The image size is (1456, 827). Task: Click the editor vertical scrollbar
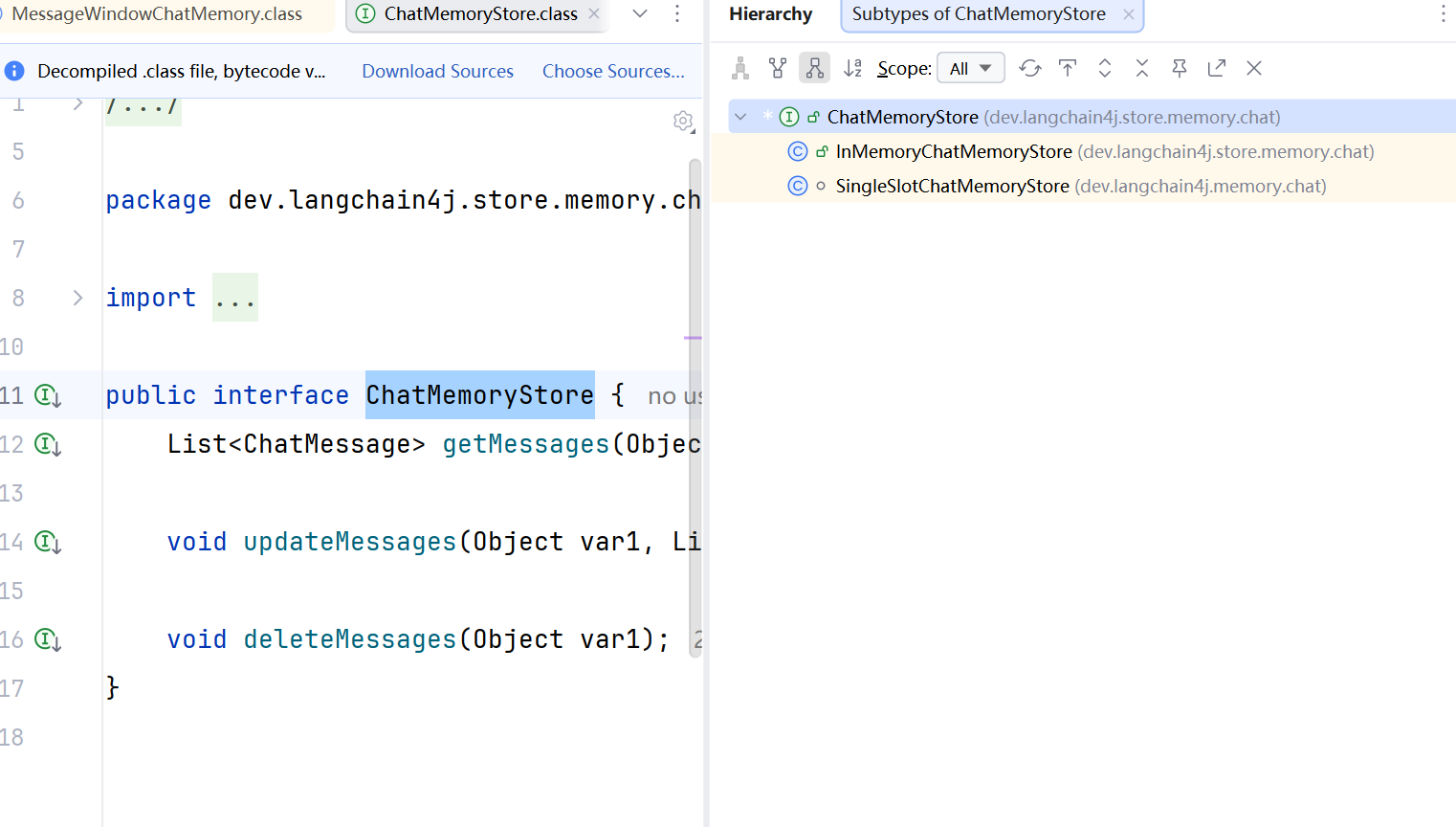click(x=695, y=407)
